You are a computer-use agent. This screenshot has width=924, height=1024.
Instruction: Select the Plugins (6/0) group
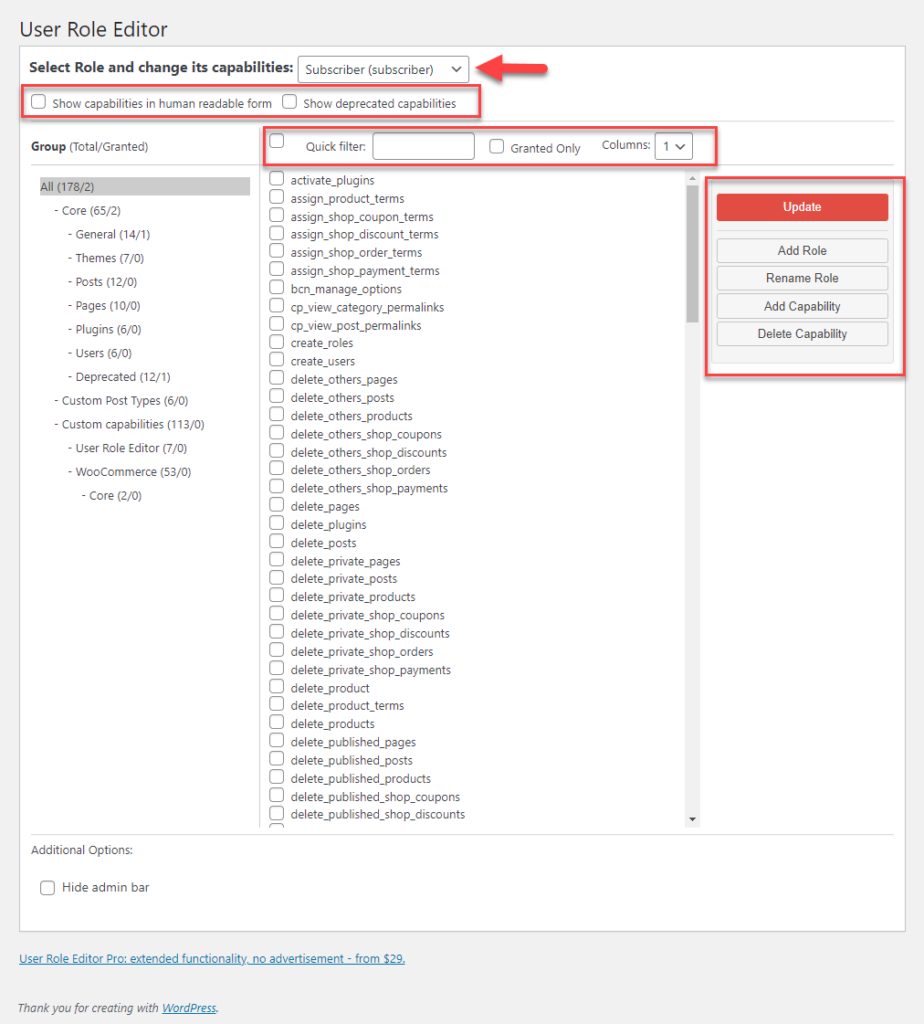tap(108, 329)
